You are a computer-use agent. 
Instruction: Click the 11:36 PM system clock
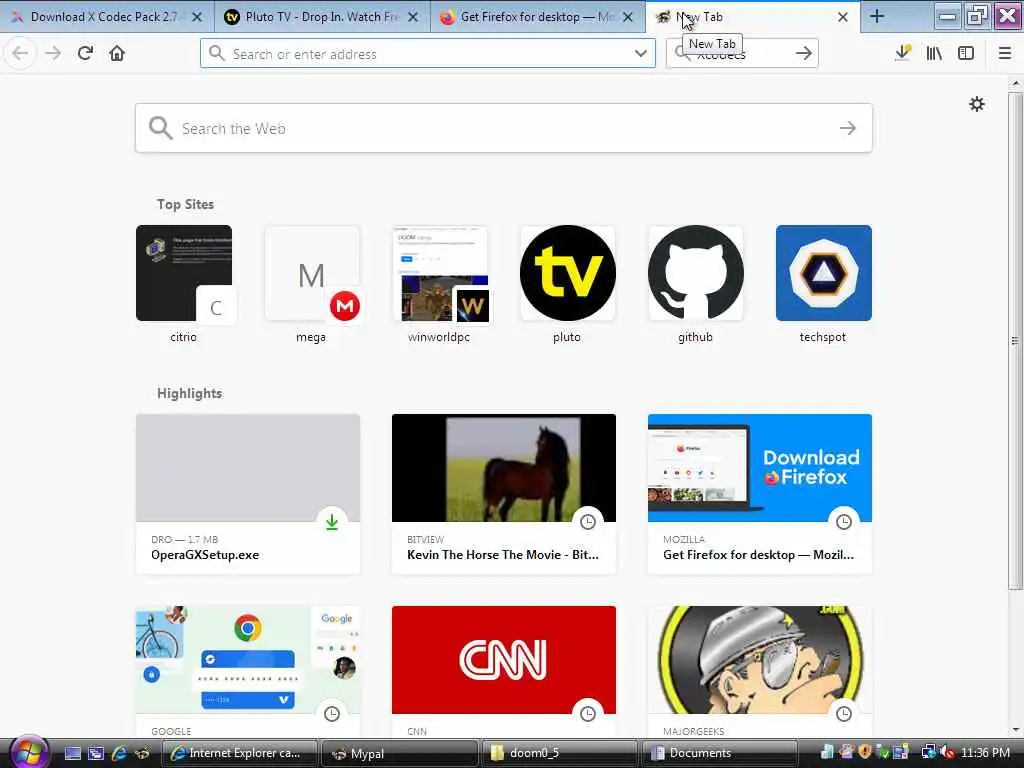985,753
